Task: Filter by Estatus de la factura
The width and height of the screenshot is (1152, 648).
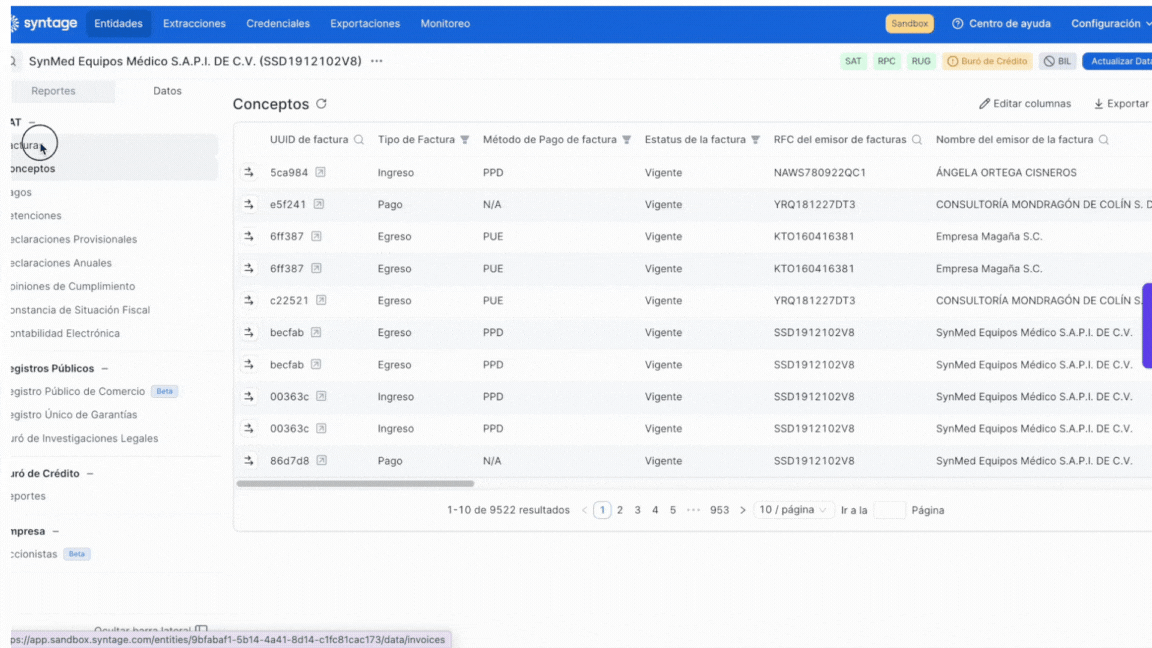Action: click(755, 140)
